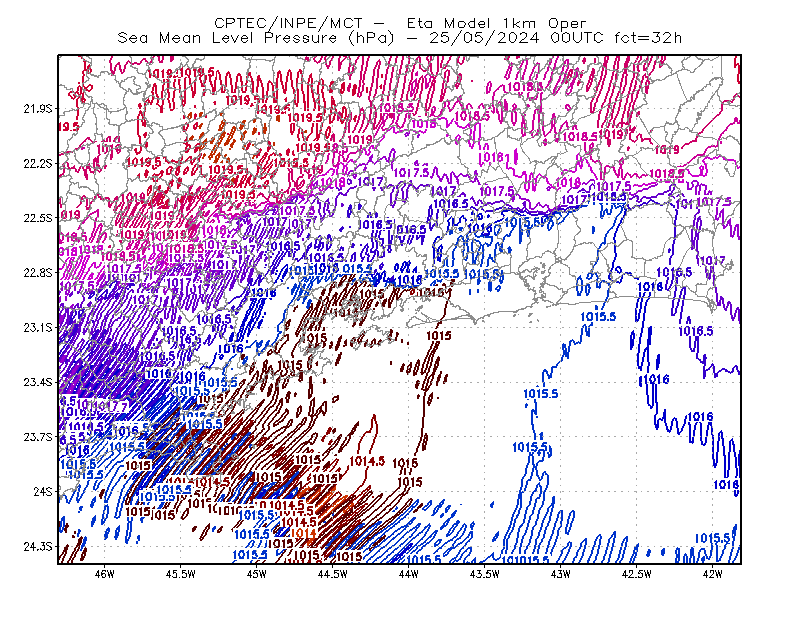
Task: Click the 24S latitude axis label
Action: (x=43, y=491)
